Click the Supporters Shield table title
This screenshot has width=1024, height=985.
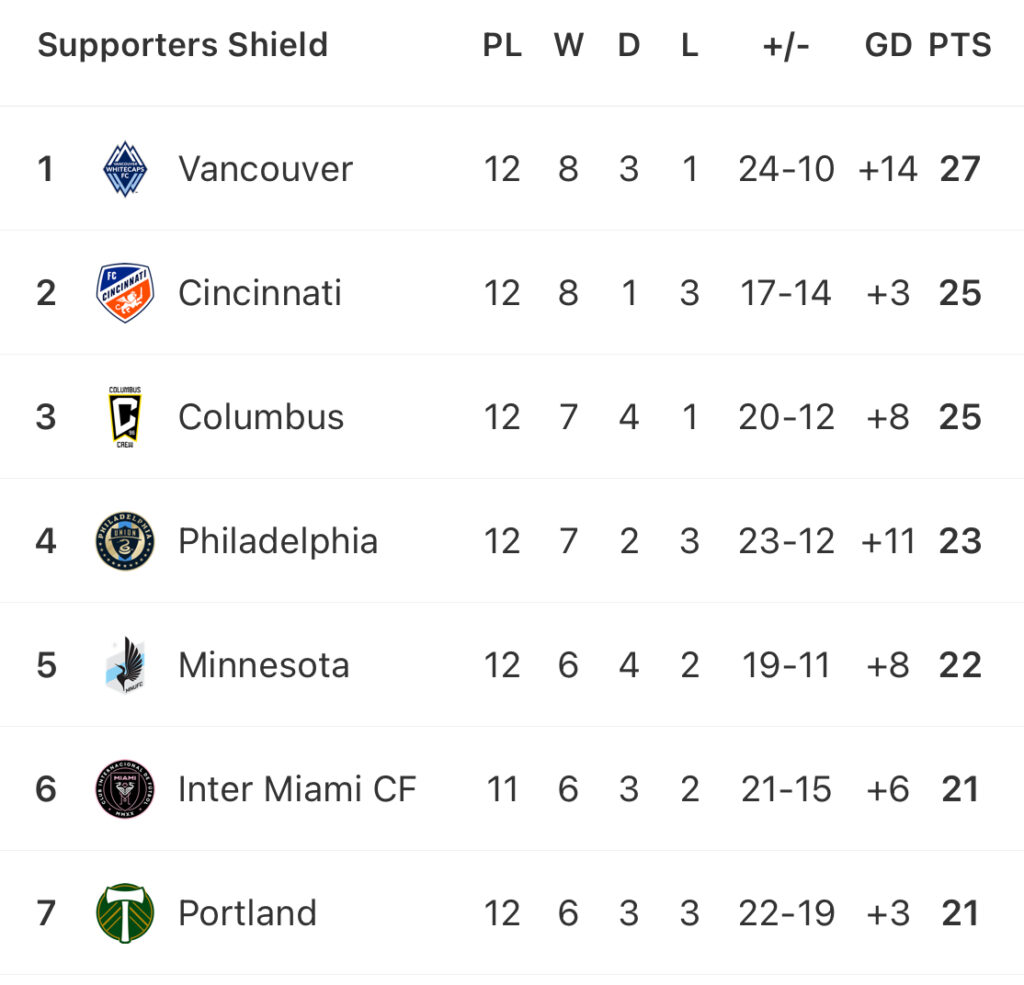[x=183, y=45]
